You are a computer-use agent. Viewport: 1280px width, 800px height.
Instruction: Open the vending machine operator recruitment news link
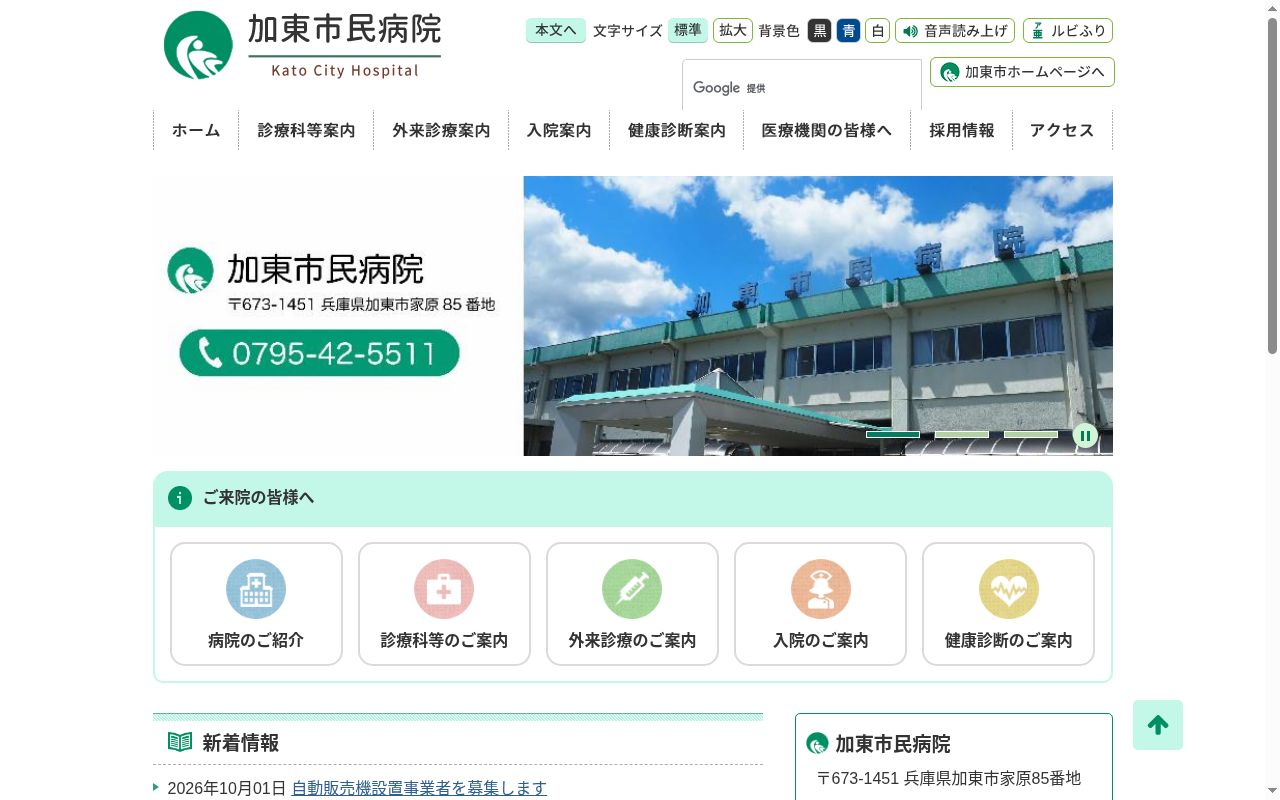pos(419,788)
